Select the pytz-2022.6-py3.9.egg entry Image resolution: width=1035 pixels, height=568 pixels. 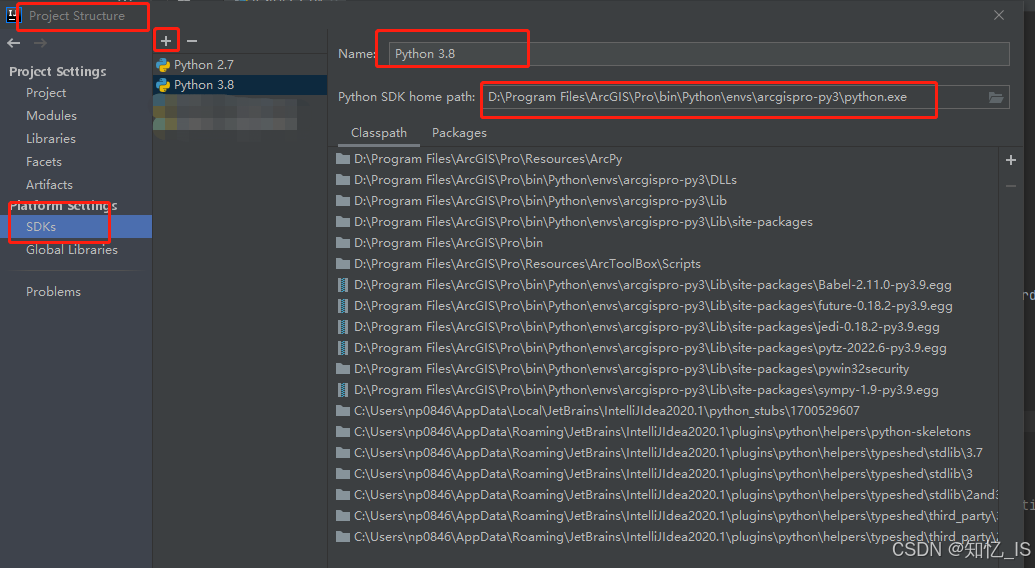[650, 348]
